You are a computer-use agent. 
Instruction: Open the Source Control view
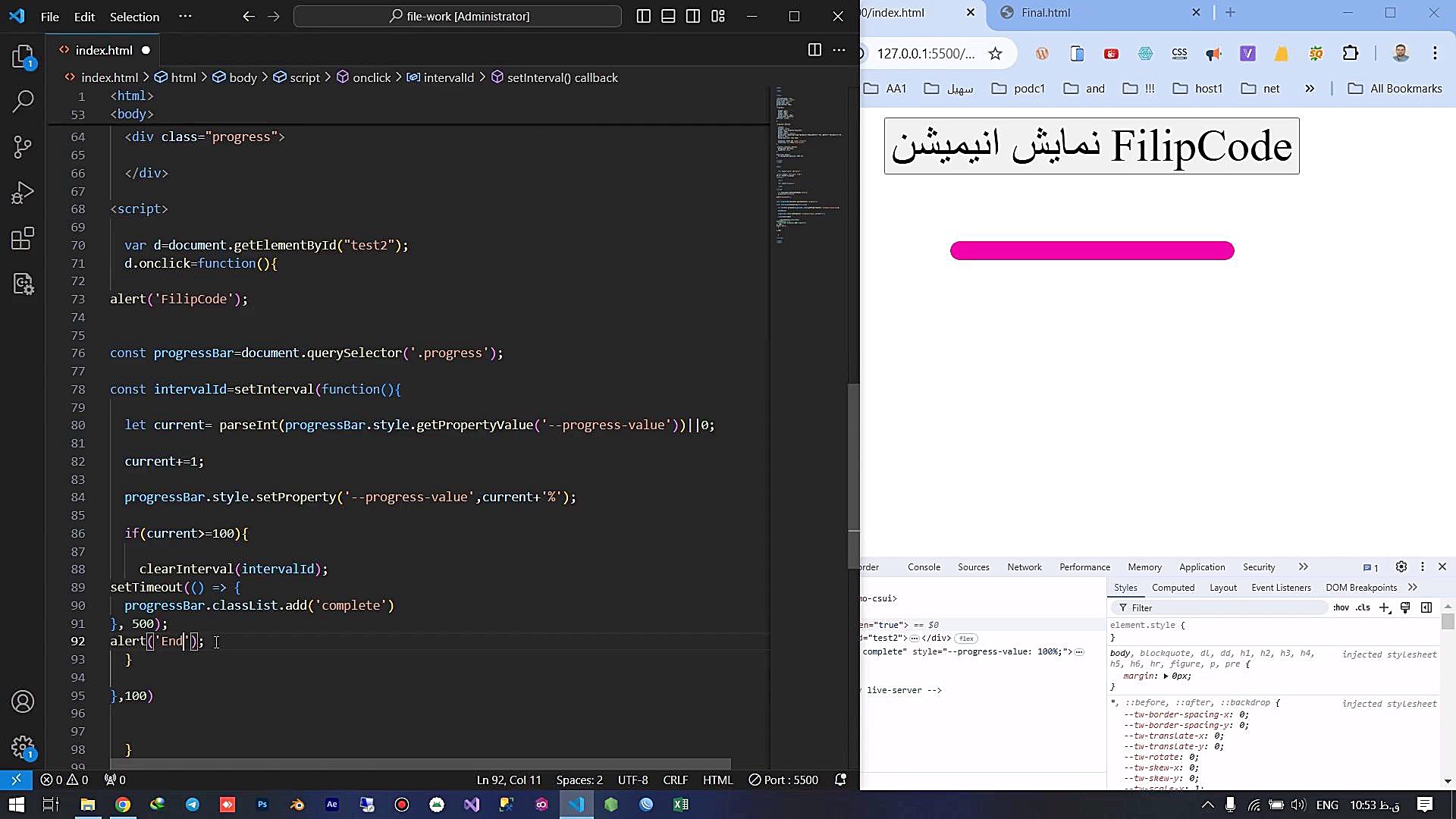(23, 146)
